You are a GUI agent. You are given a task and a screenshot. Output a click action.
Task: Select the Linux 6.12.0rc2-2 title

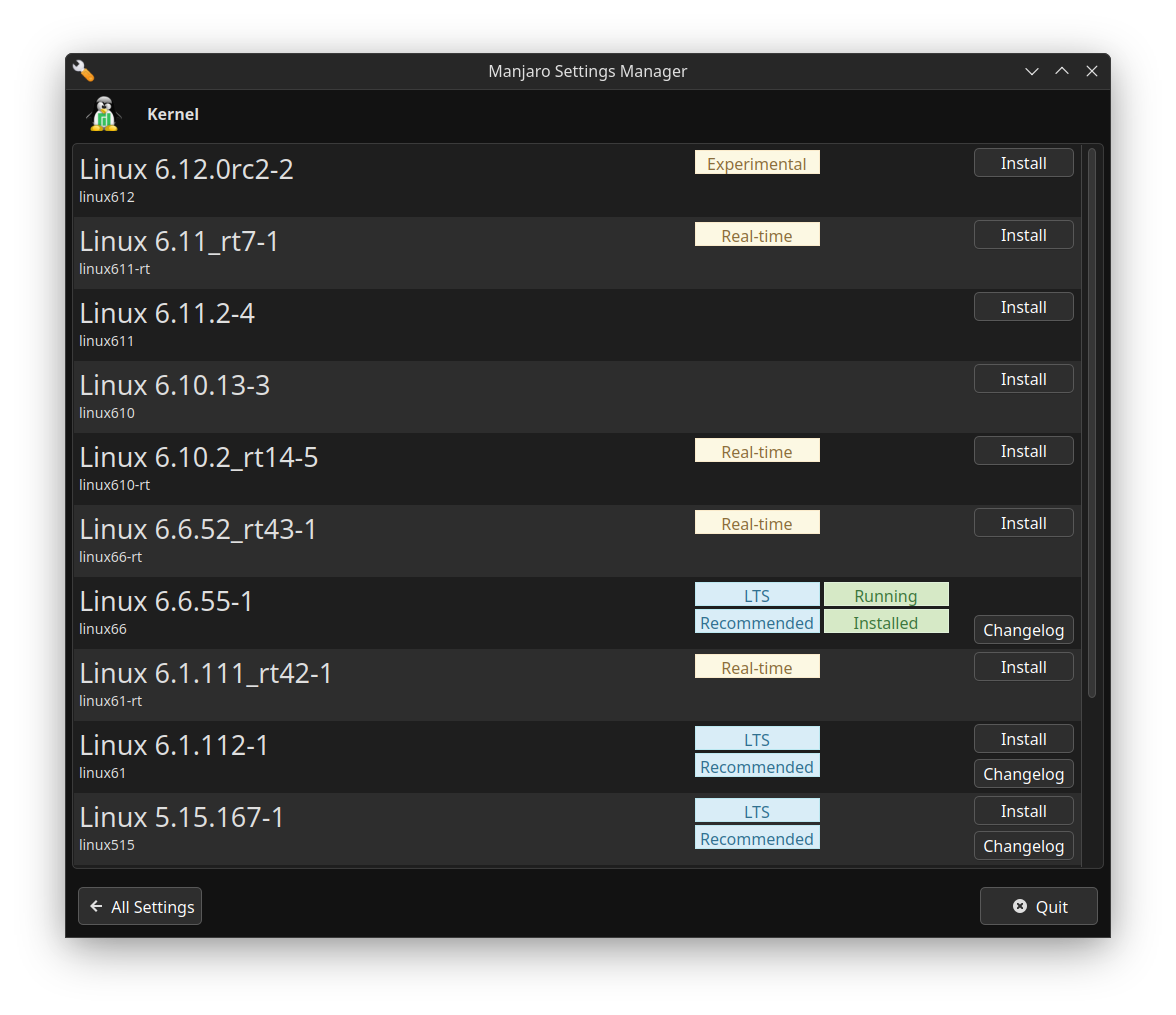tap(186, 169)
